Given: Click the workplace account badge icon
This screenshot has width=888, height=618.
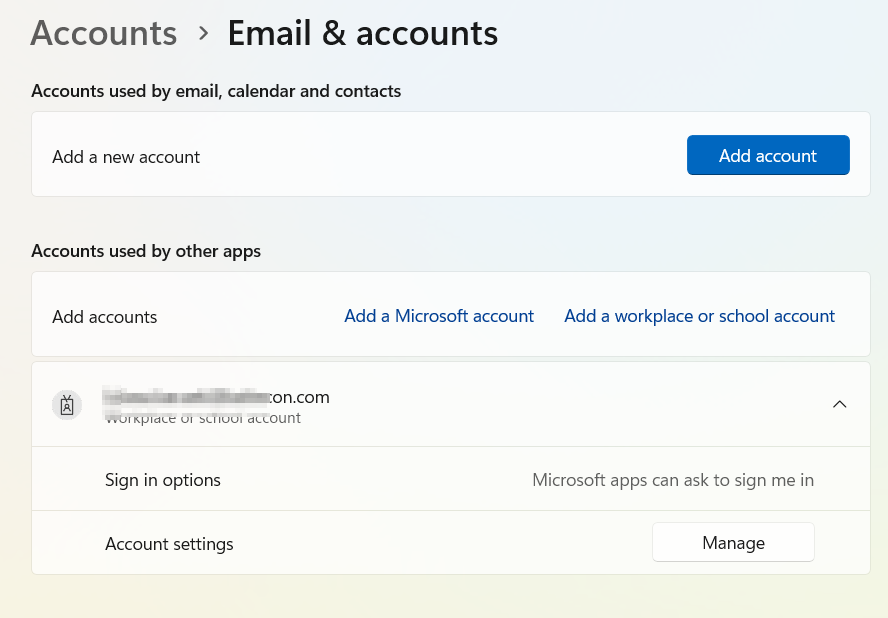Looking at the screenshot, I should pyautogui.click(x=67, y=405).
